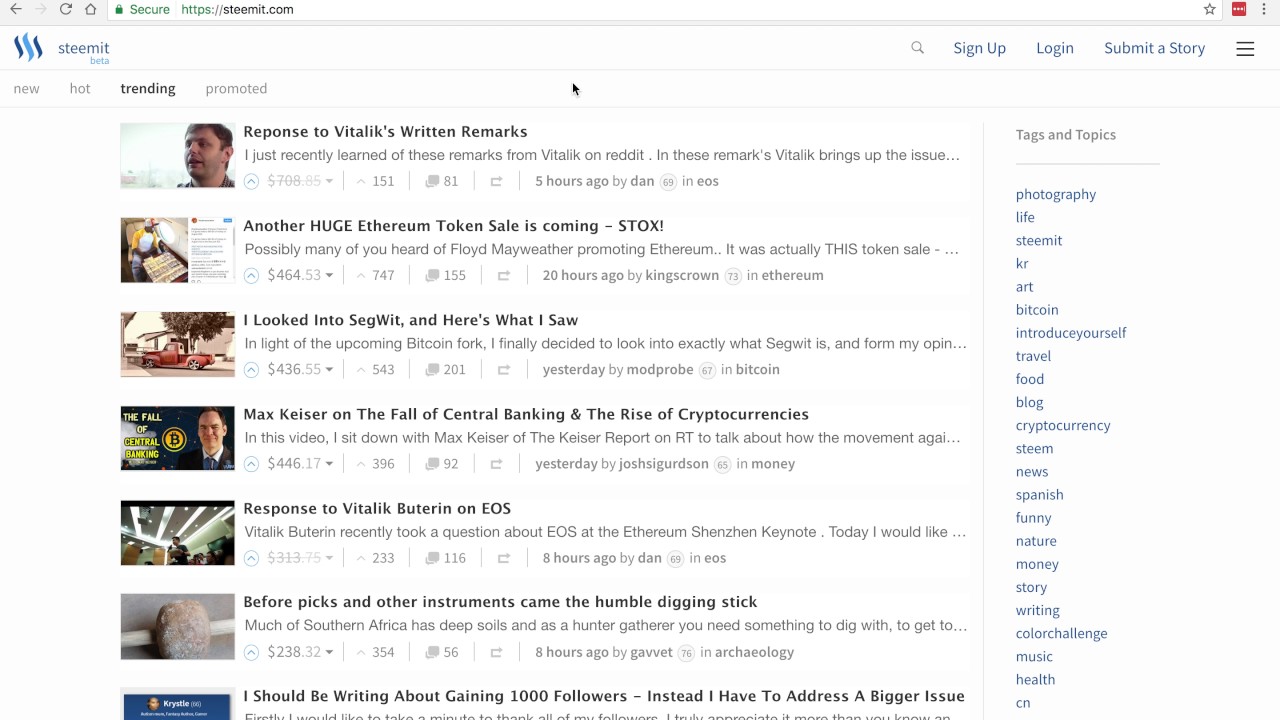This screenshot has height=720, width=1280.
Task: Open comments icon showing 92 replies
Action: tap(432, 463)
